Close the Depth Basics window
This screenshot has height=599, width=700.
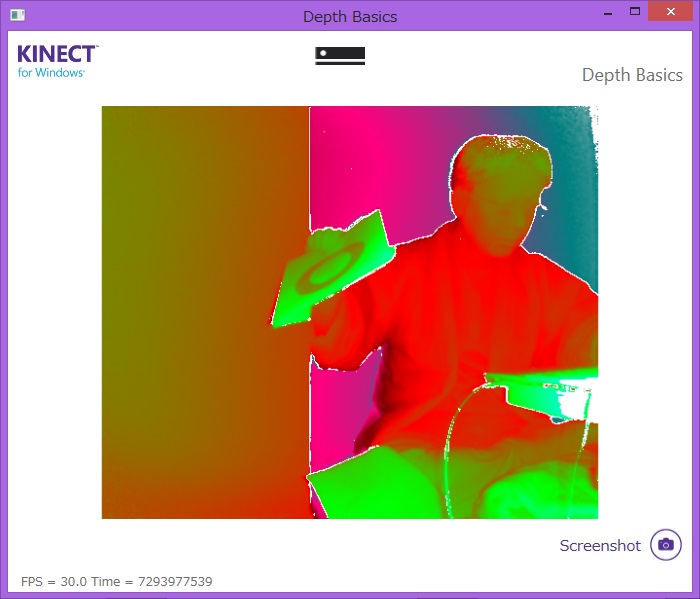[x=671, y=12]
